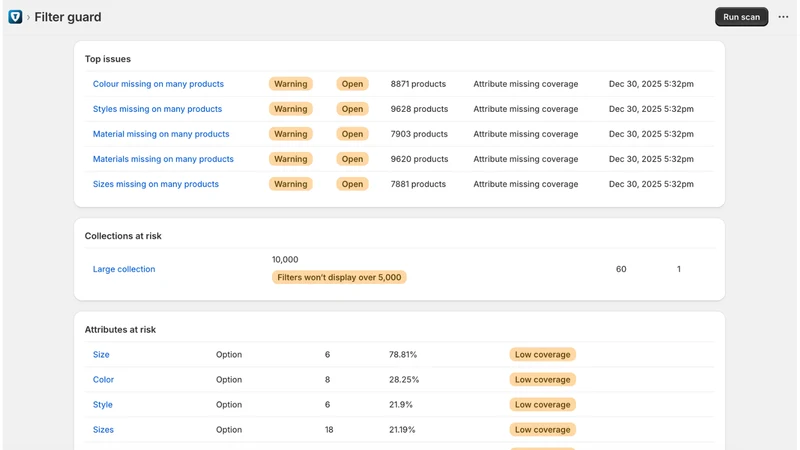Image resolution: width=800 pixels, height=450 pixels.
Task: Select the 8871 products count
Action: [x=418, y=84]
